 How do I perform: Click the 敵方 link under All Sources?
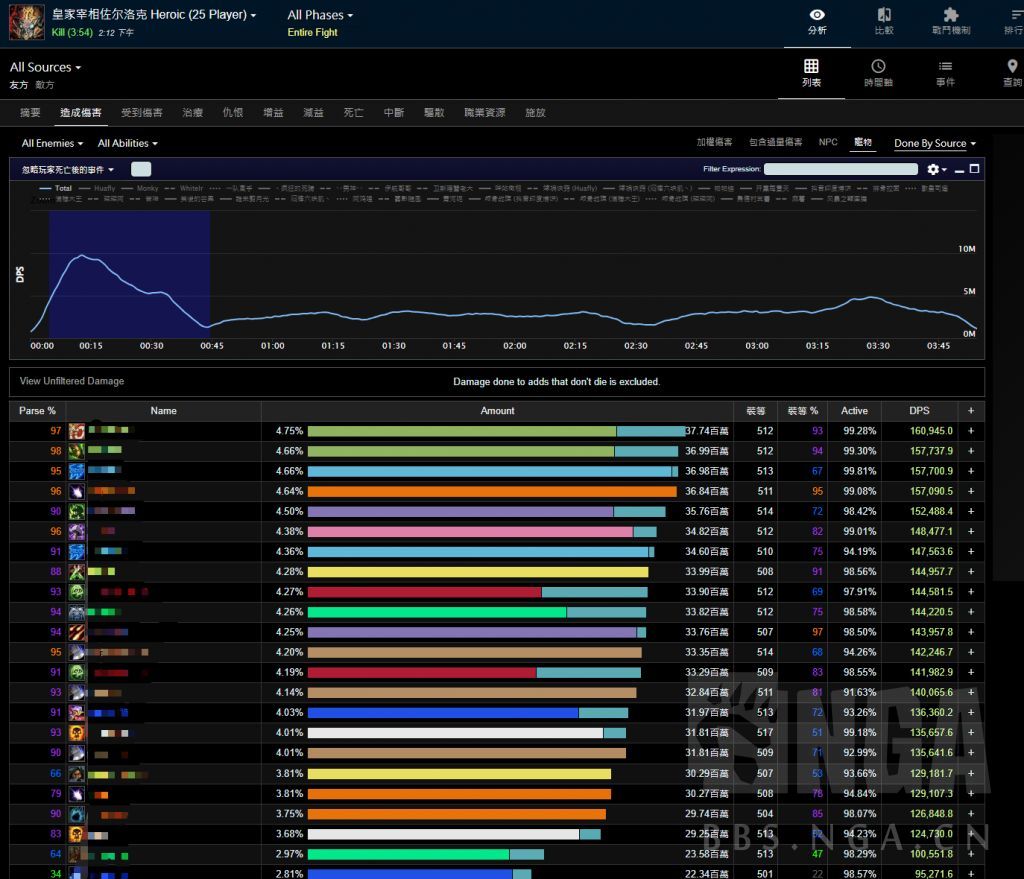tap(45, 86)
